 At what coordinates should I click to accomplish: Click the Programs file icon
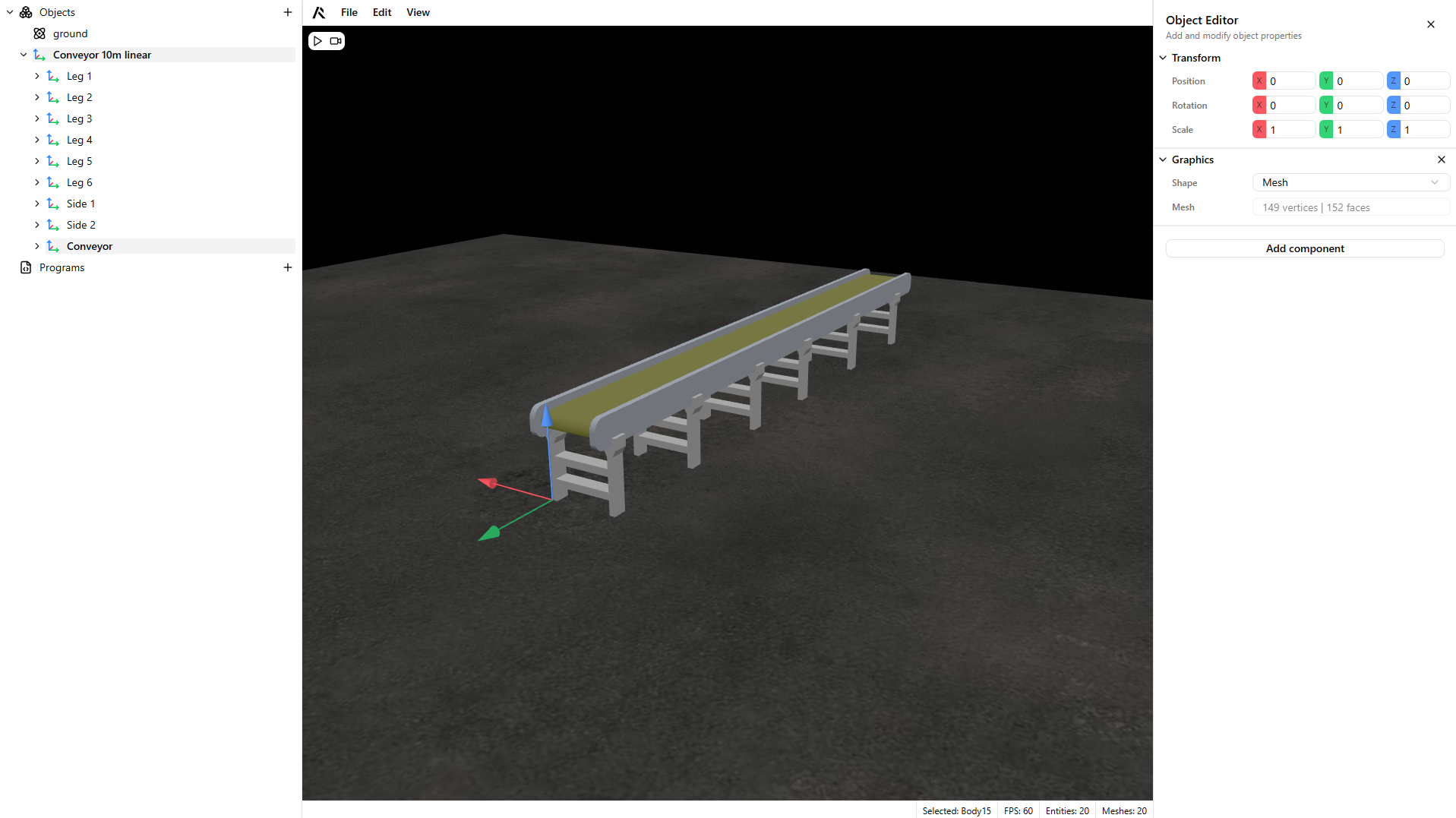click(x=26, y=267)
